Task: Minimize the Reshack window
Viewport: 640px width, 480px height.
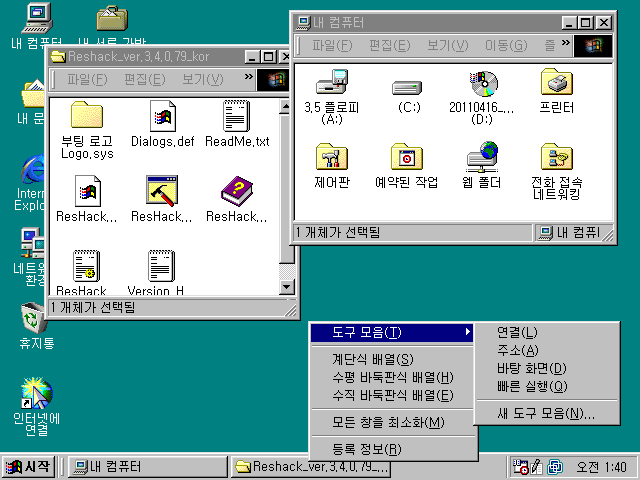Action: click(x=252, y=57)
